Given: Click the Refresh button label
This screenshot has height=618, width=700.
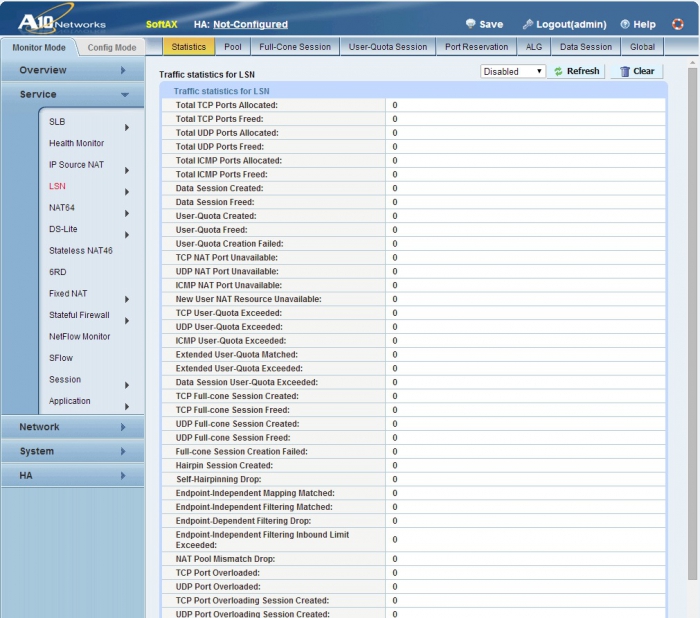Looking at the screenshot, I should point(583,71).
